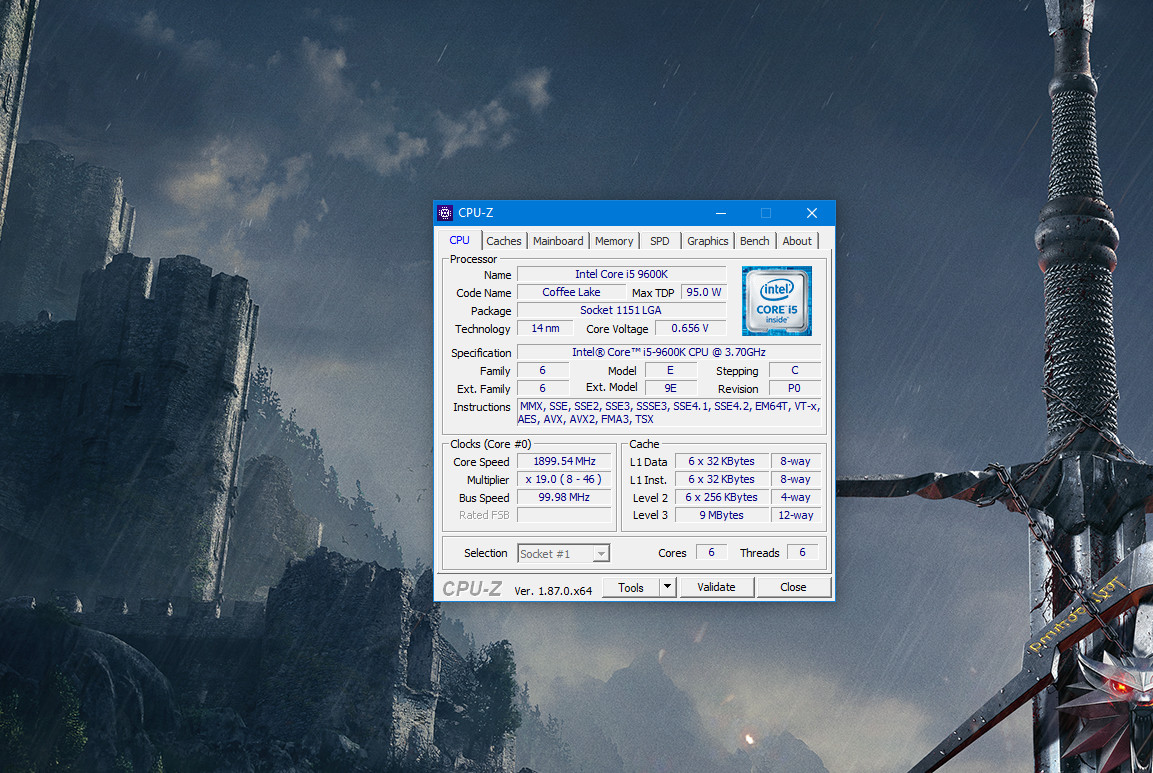Click the Multiplier x 19.0 (8 - 46) value
Image resolution: width=1153 pixels, height=773 pixels.
[x=565, y=479]
